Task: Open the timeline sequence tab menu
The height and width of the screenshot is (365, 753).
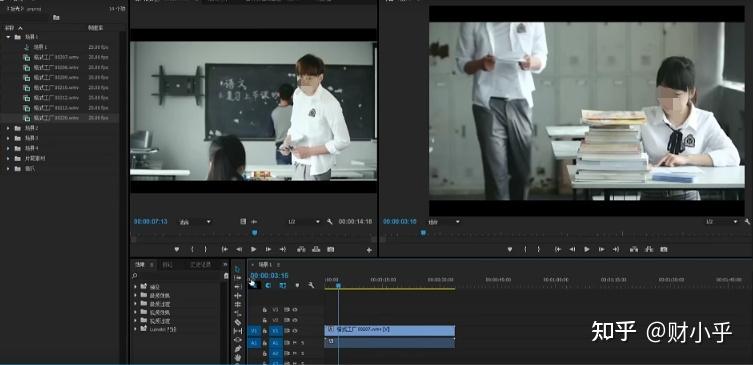Action: 278,265
